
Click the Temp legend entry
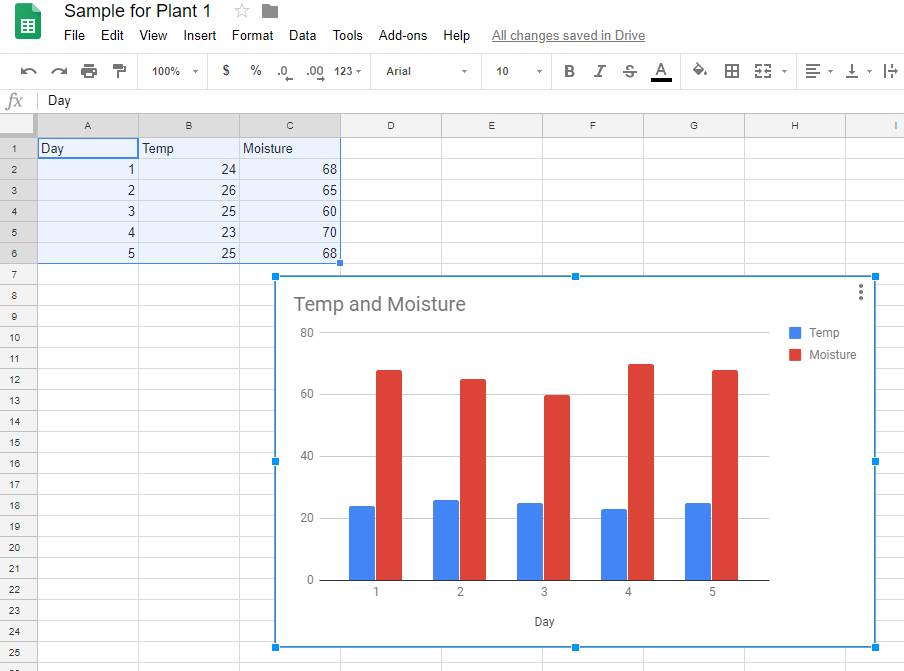pyautogui.click(x=815, y=333)
